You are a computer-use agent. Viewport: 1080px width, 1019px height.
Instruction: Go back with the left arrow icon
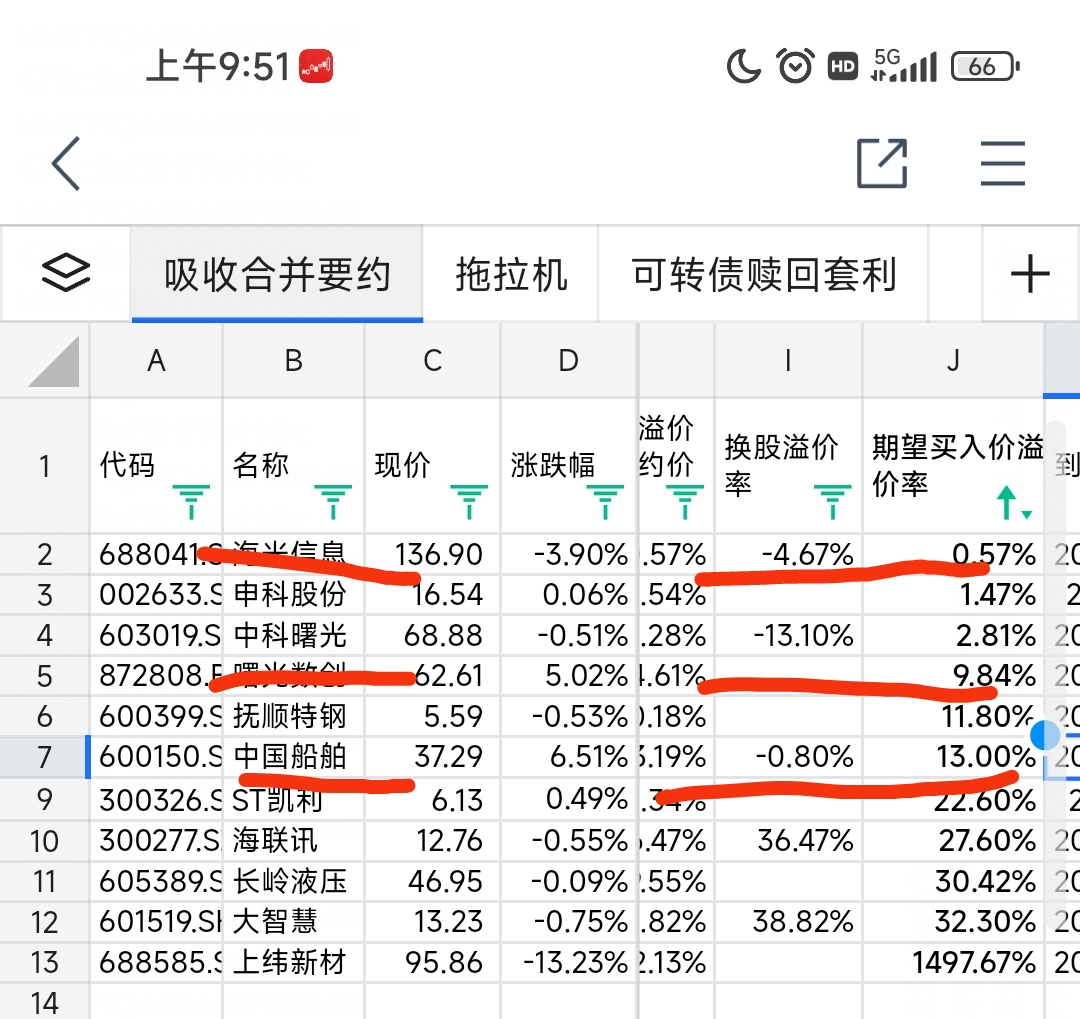tap(66, 163)
